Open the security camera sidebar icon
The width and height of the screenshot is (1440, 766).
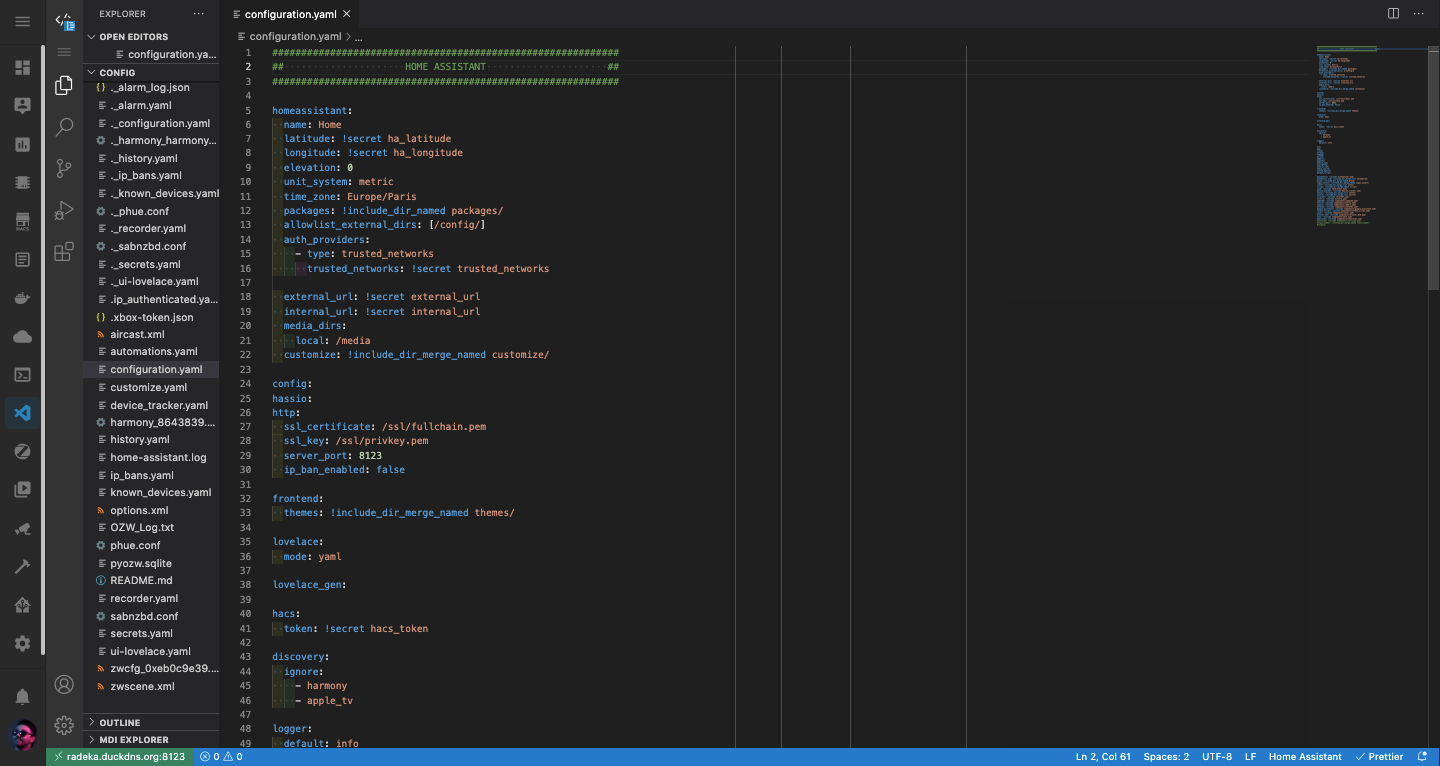pos(22,528)
